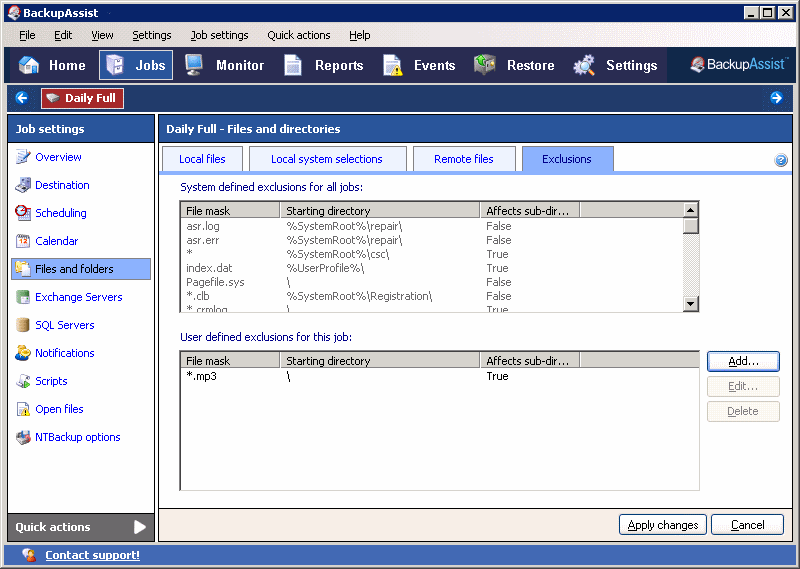The image size is (800, 569).
Task: Open the Settings gear icon in toolbar
Action: point(584,65)
